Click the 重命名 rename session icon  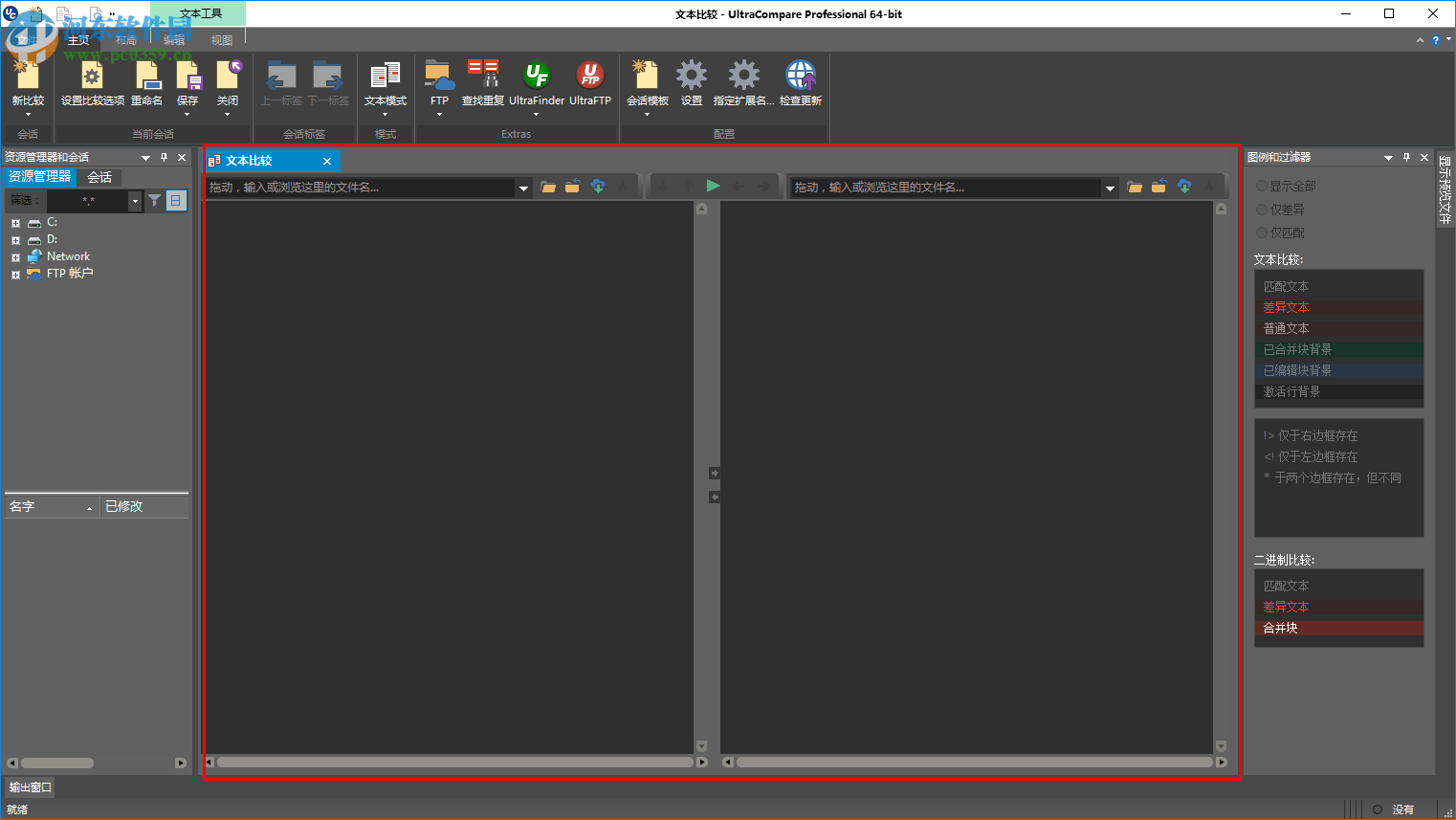[146, 83]
